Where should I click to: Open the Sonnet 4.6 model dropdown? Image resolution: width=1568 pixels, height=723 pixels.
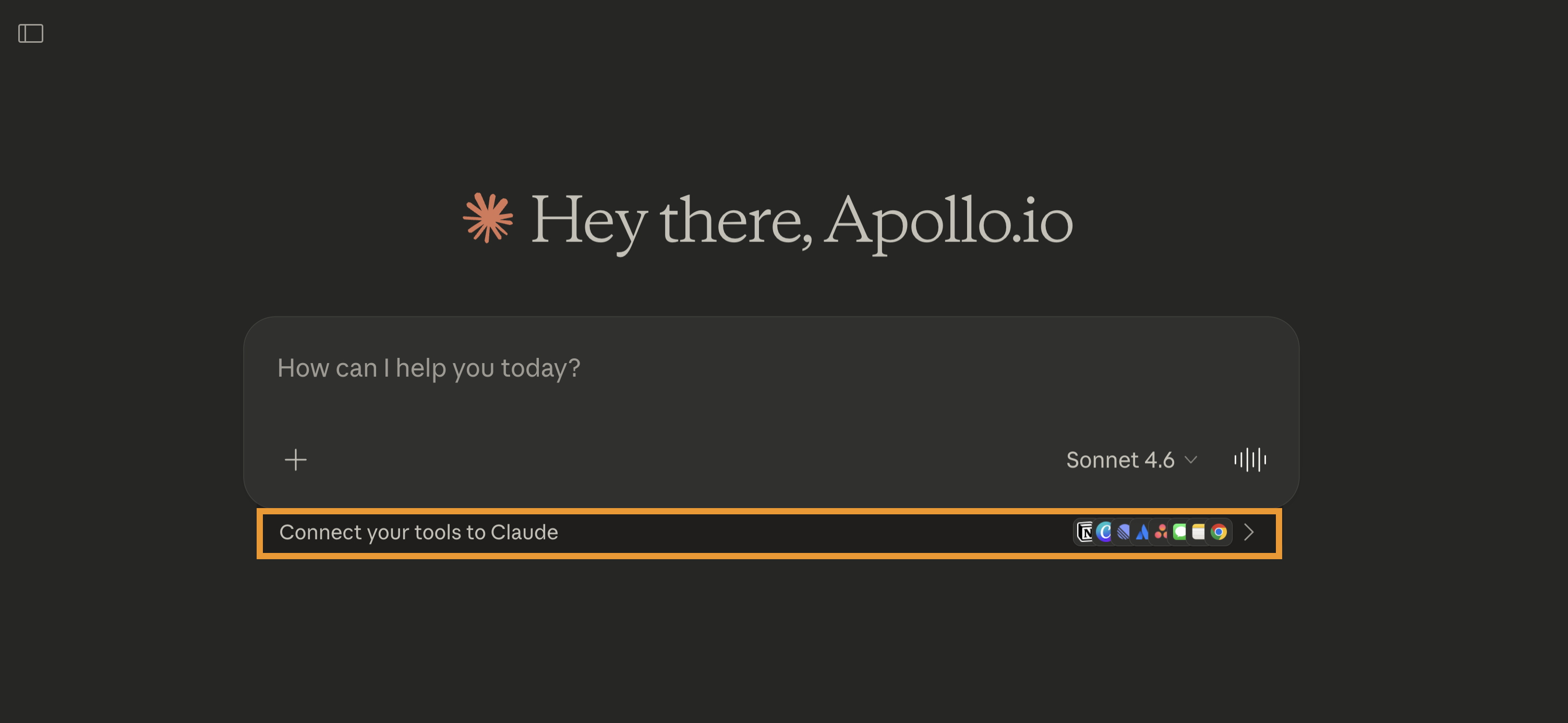tap(1131, 460)
